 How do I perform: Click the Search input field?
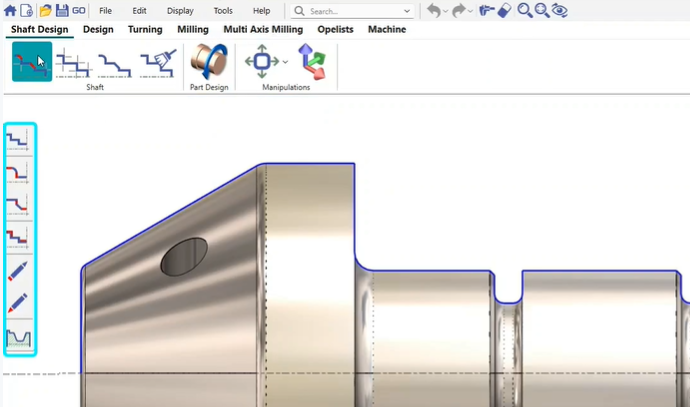click(x=352, y=11)
